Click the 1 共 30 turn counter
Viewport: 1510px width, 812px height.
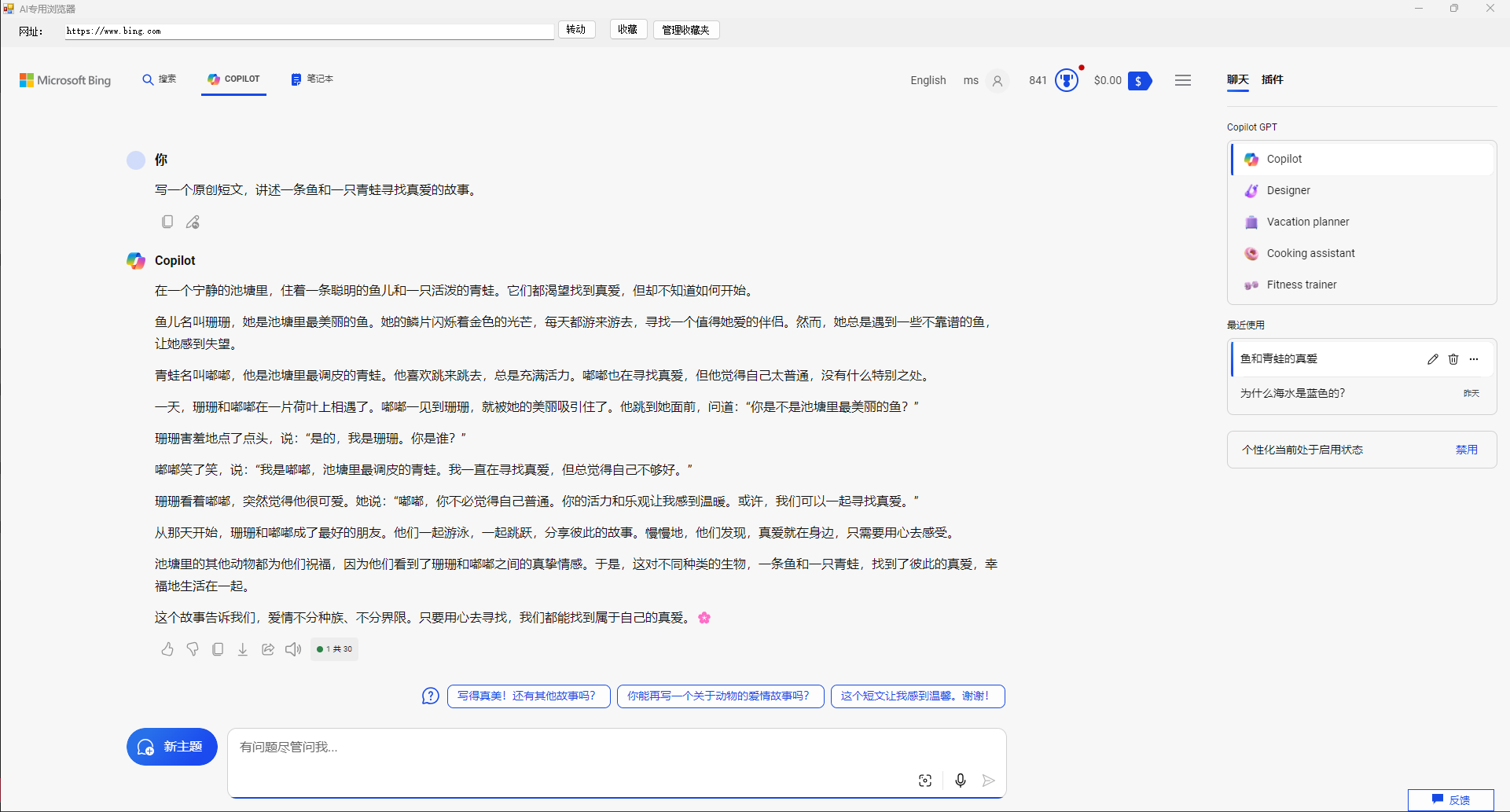coord(335,649)
